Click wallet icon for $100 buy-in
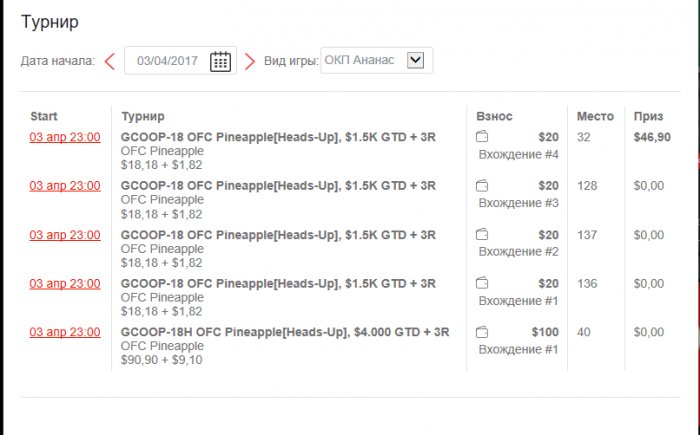This screenshot has width=700, height=435. pyautogui.click(x=482, y=332)
